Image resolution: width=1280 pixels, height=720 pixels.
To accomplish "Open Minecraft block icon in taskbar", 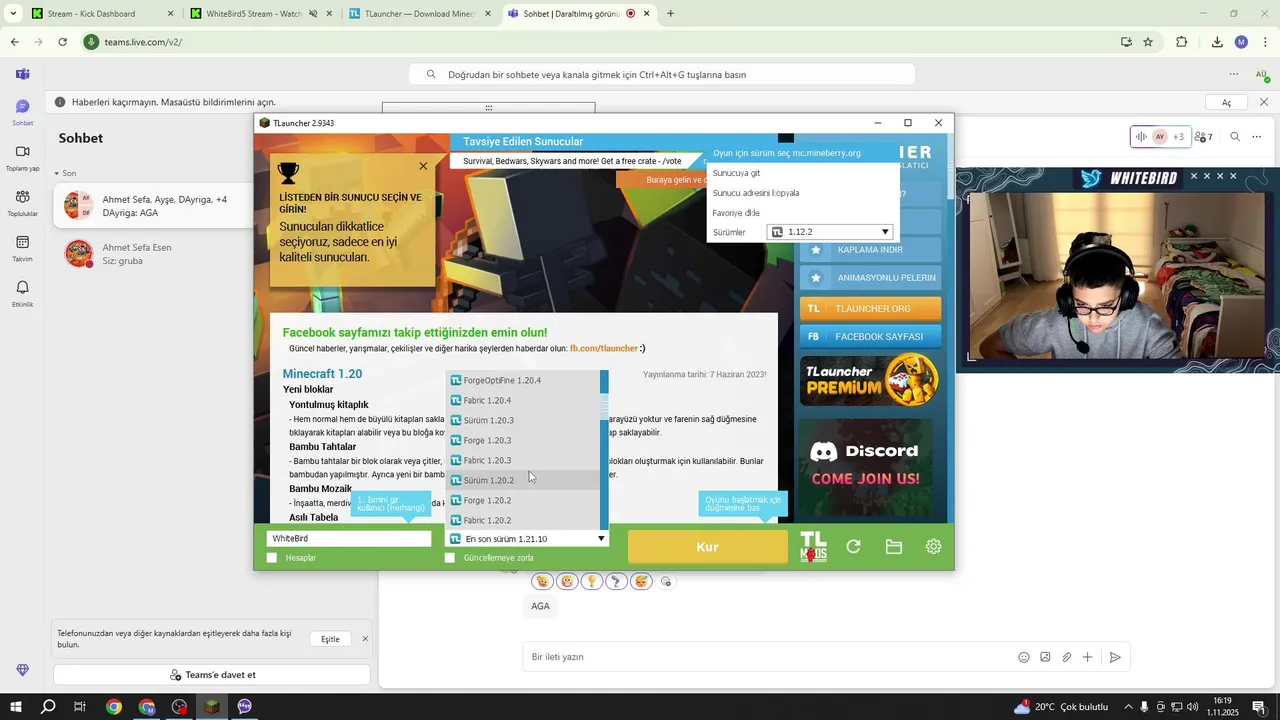I will (x=212, y=707).
